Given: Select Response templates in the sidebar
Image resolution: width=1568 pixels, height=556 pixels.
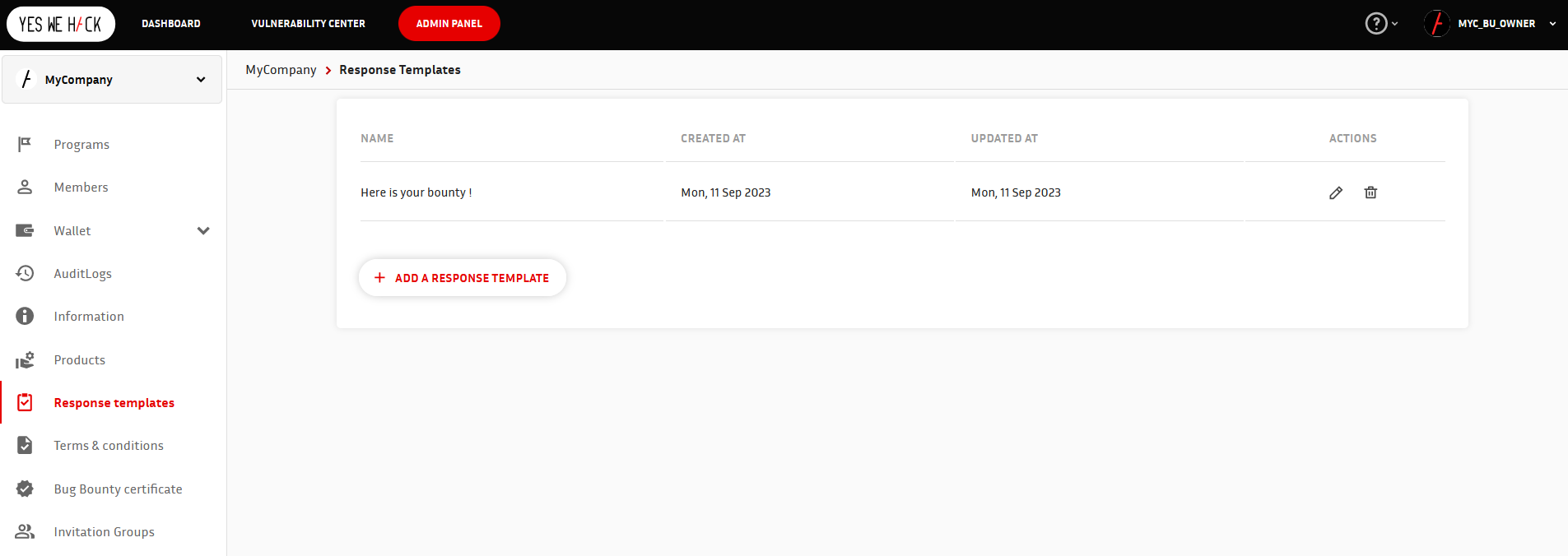Looking at the screenshot, I should (x=114, y=403).
